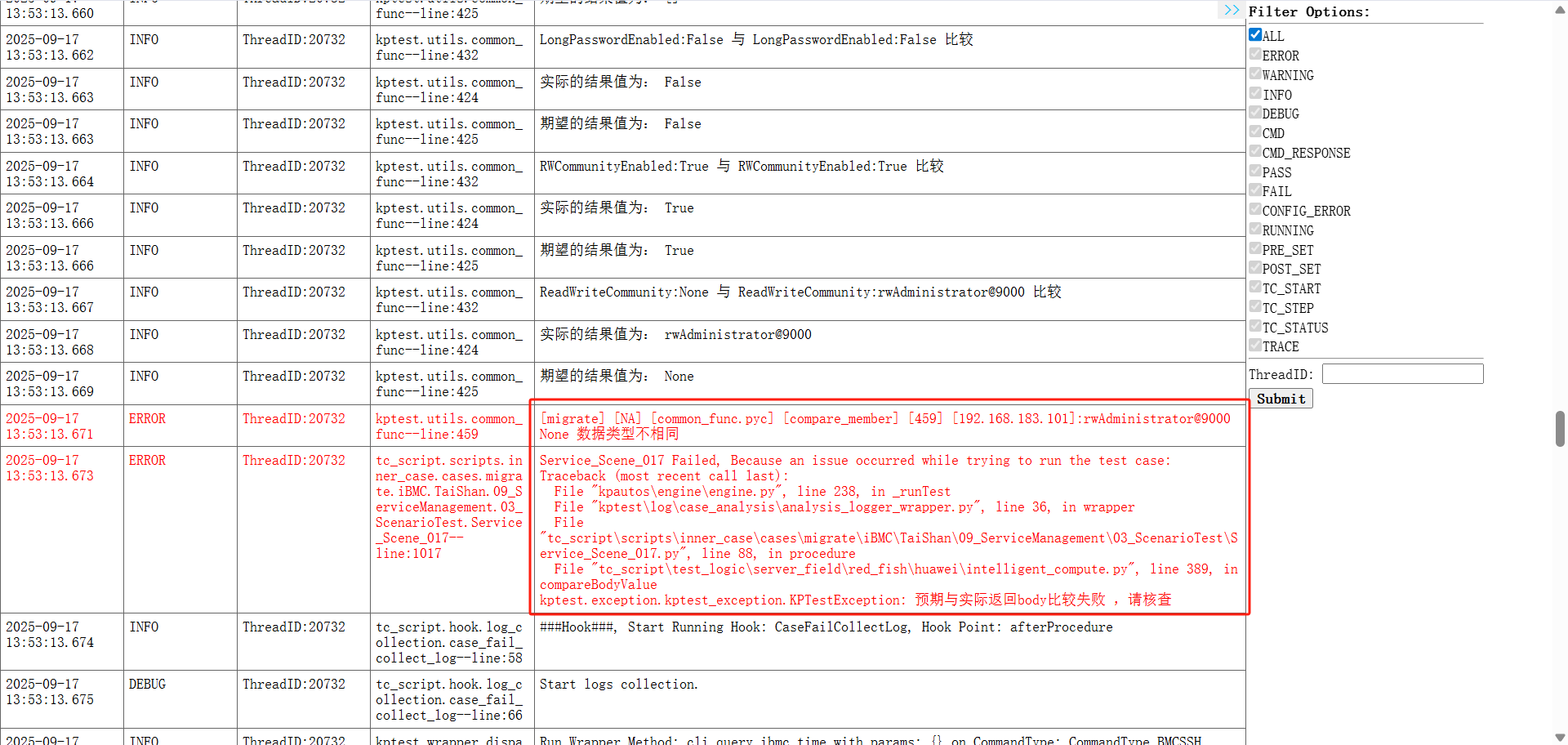Click the ReadWriteCommunity comparison log message

800,292
